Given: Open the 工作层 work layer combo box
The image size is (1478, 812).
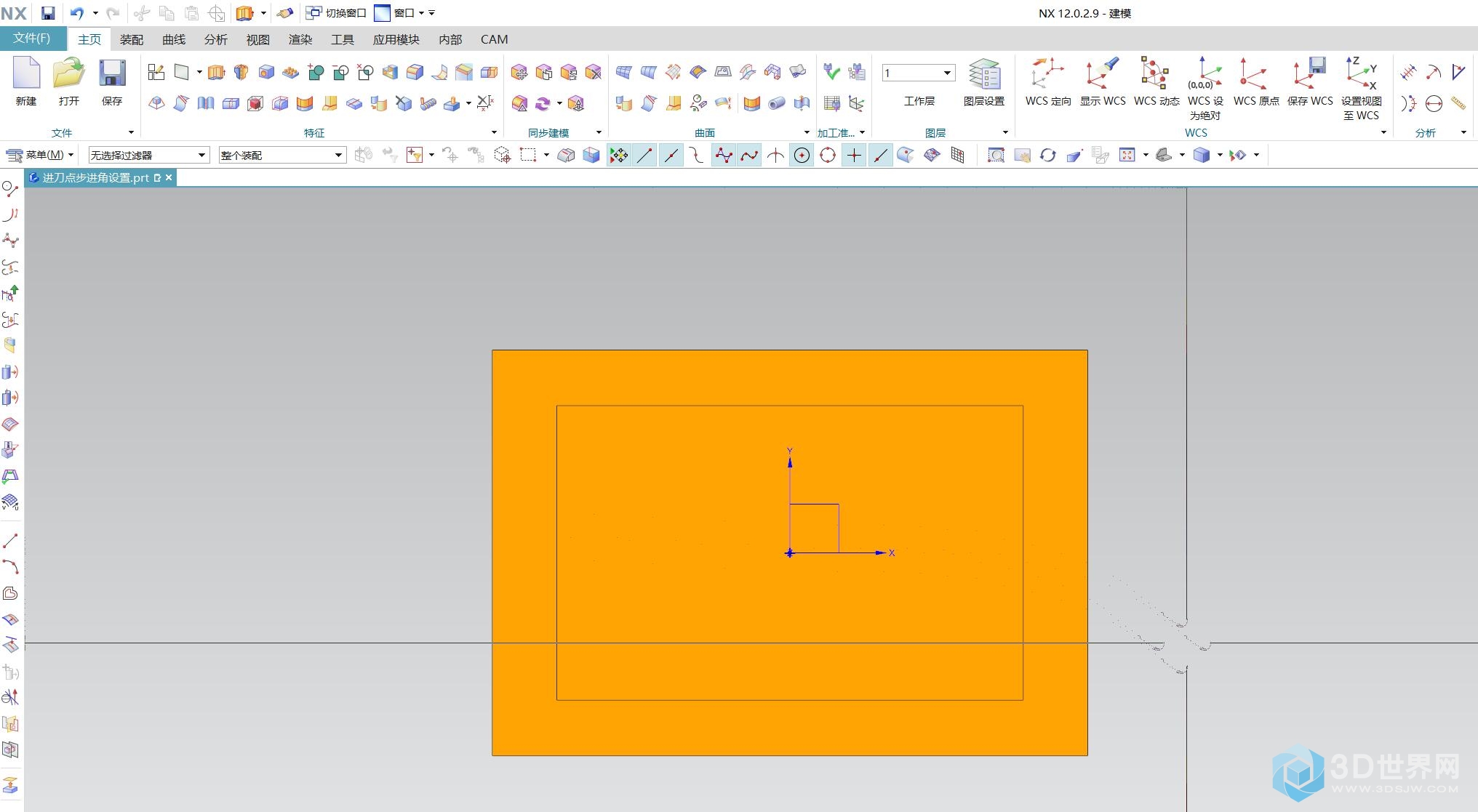Looking at the screenshot, I should (x=919, y=73).
